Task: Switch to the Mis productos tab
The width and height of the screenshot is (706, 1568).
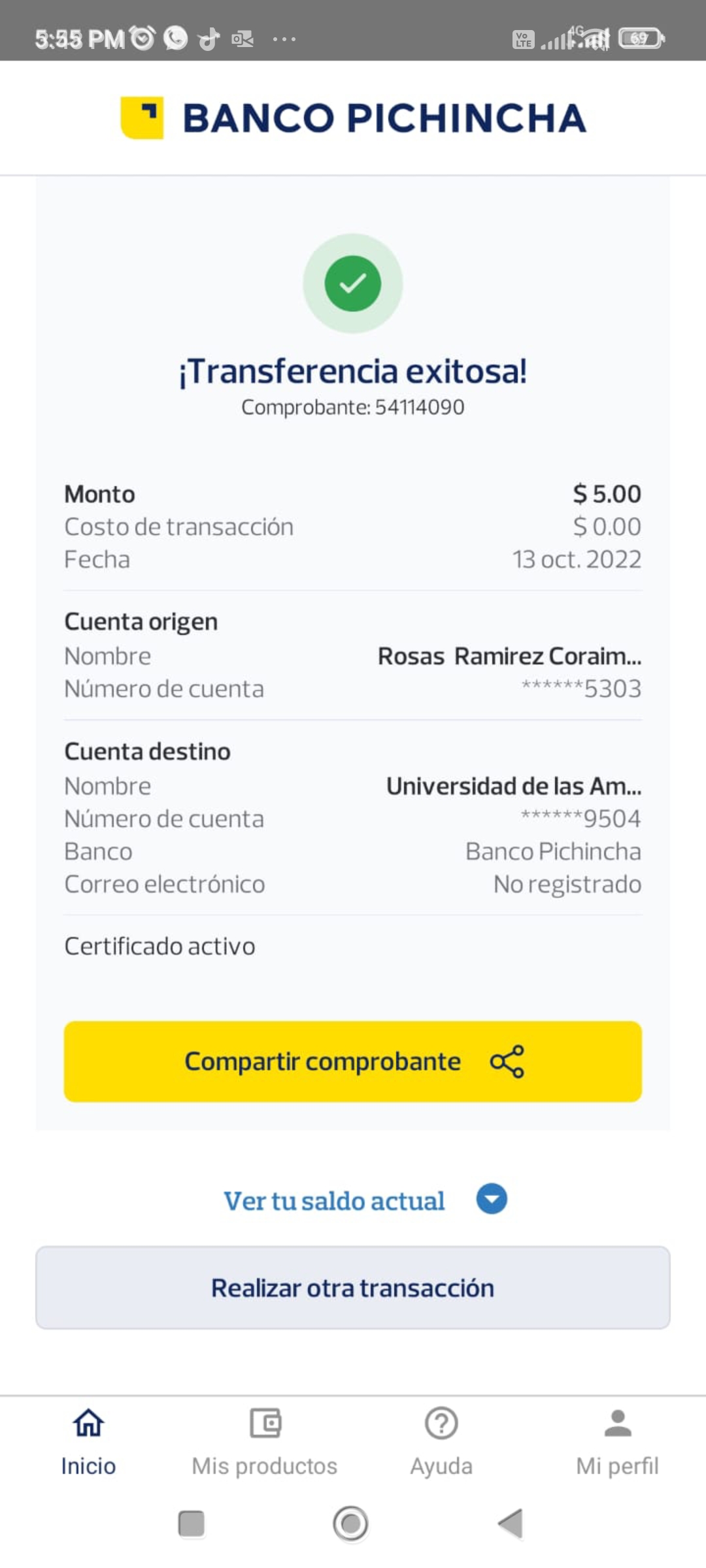Action: click(x=265, y=1466)
